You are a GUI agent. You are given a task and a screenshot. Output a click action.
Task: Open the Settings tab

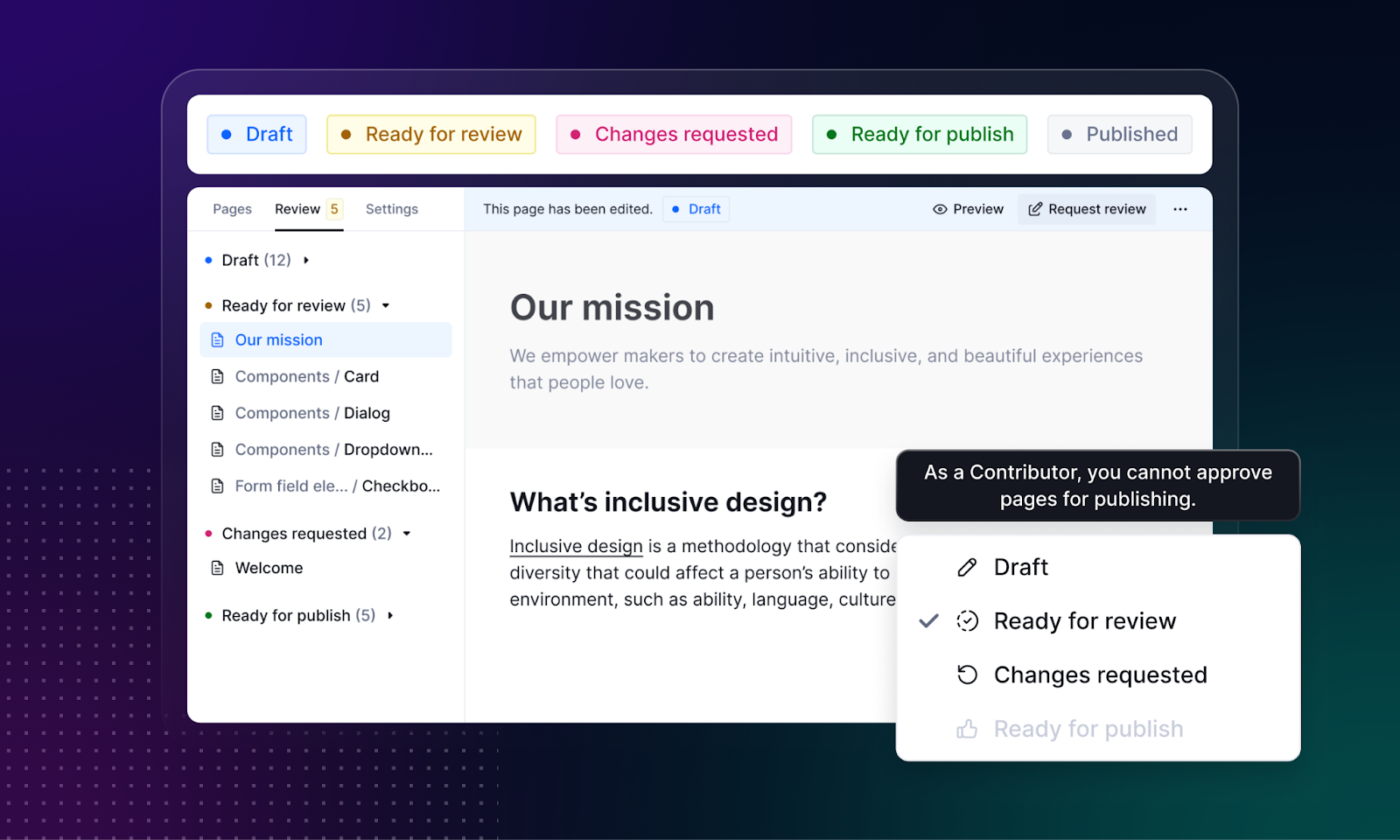click(391, 209)
